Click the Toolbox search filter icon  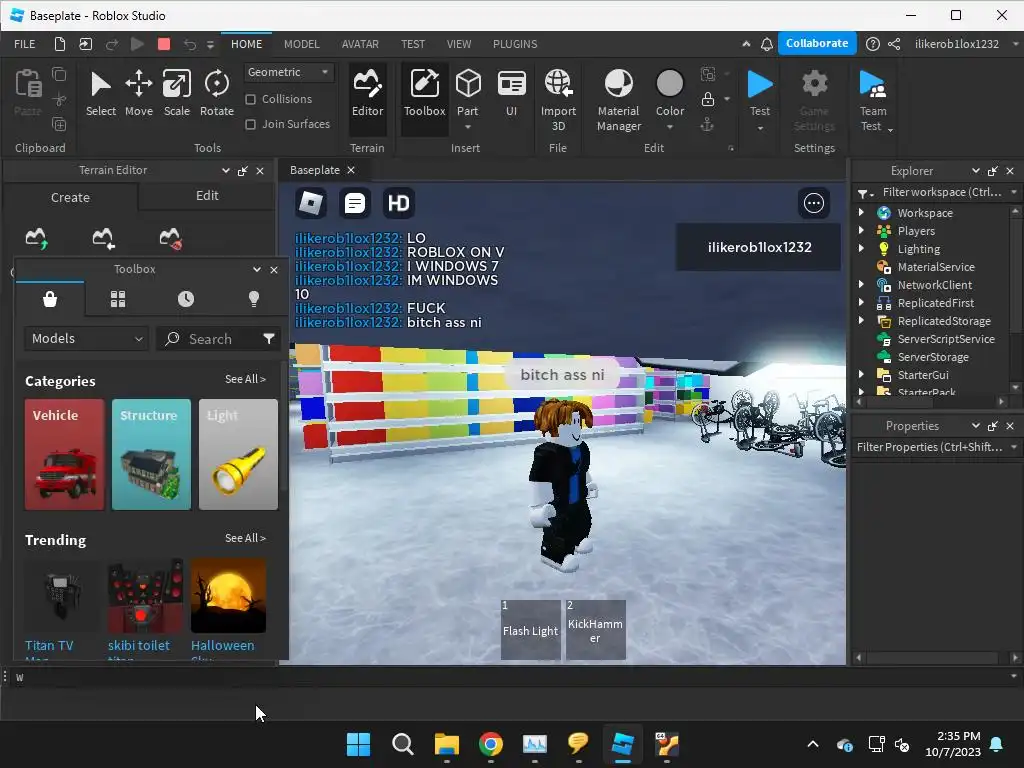(x=268, y=338)
